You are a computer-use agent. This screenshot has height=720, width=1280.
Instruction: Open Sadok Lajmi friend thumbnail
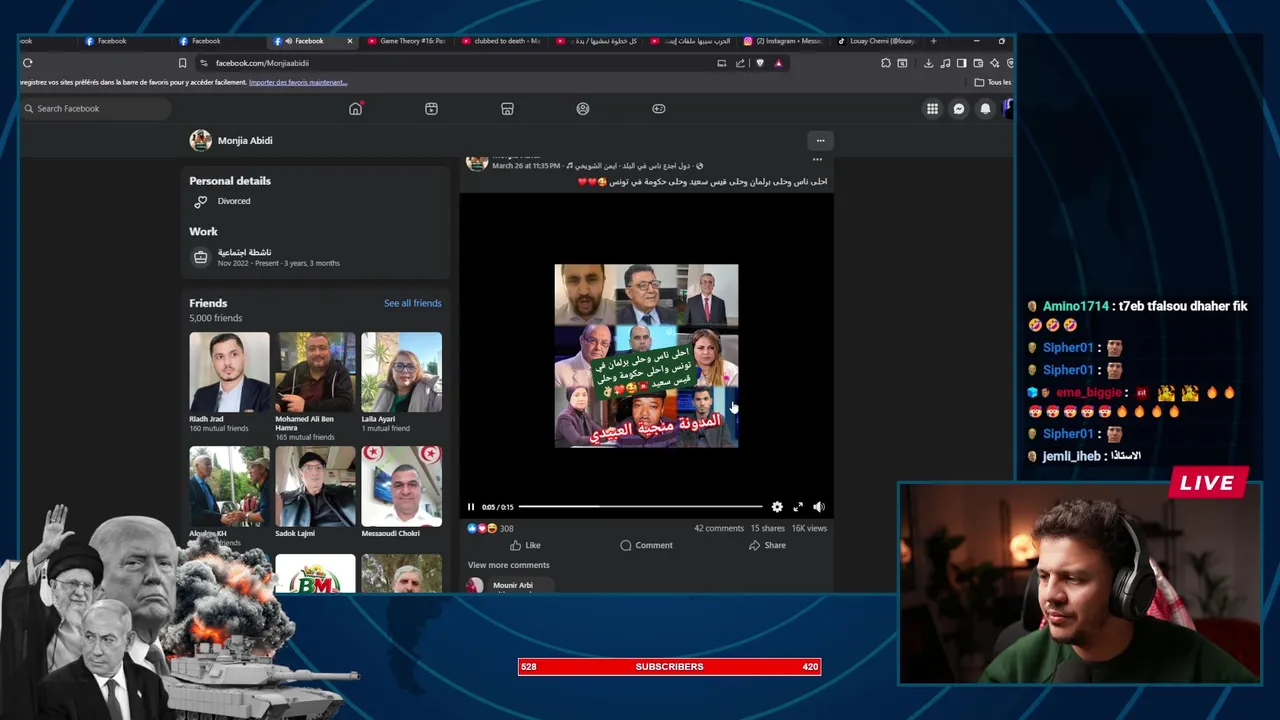tap(315, 486)
